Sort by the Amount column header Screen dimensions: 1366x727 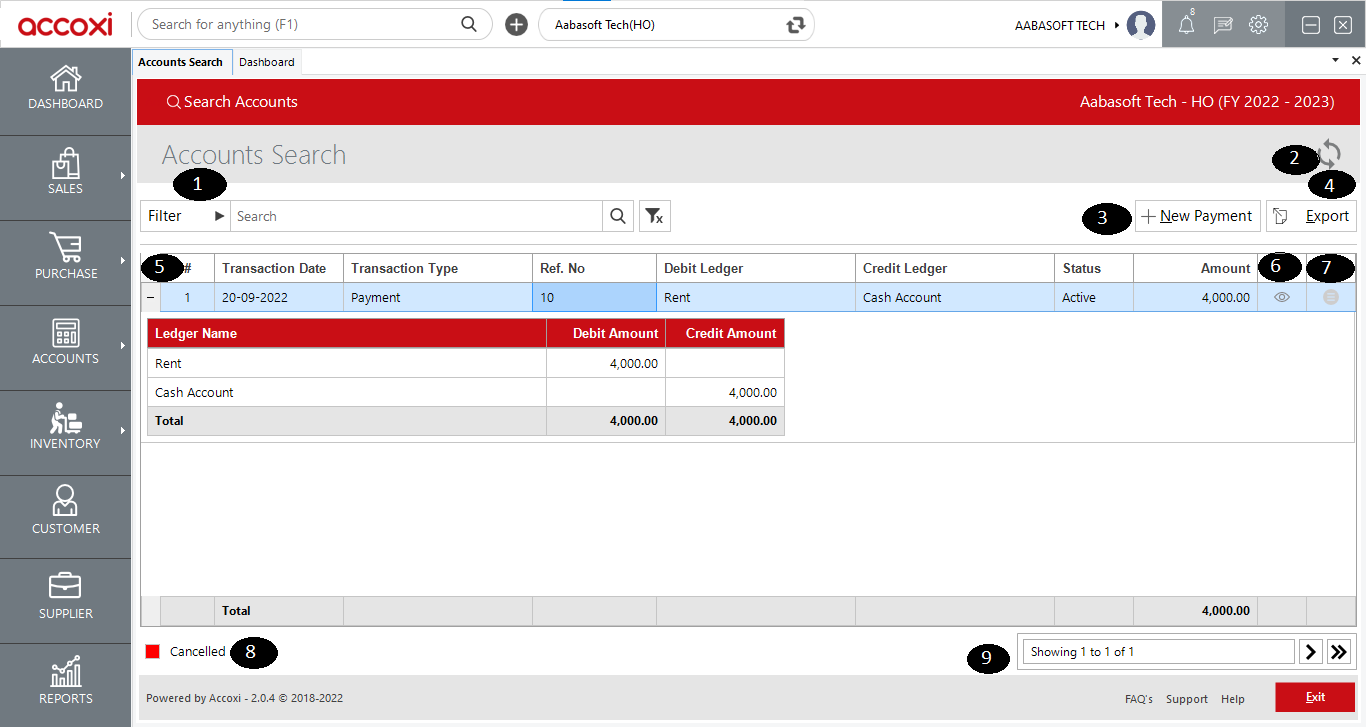coord(1195,268)
